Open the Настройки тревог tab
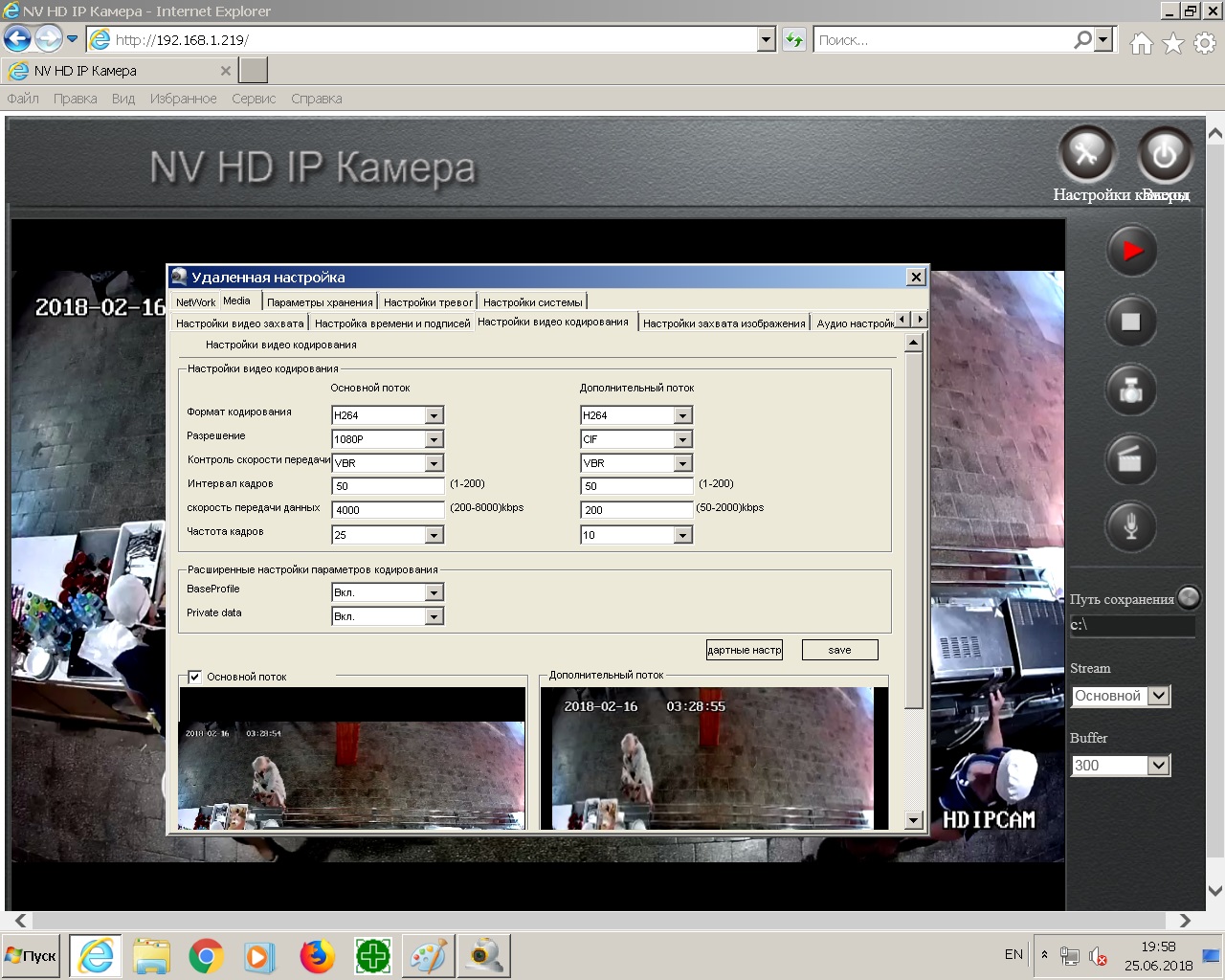This screenshot has width=1225, height=980. pyautogui.click(x=428, y=302)
